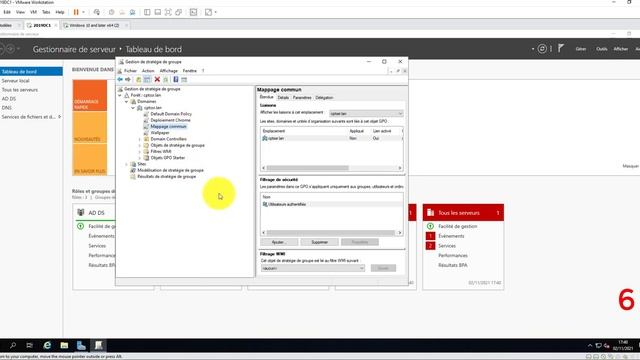640x360 pixels.
Task: Open Fichier menu in group policy window
Action: pyautogui.click(x=130, y=71)
